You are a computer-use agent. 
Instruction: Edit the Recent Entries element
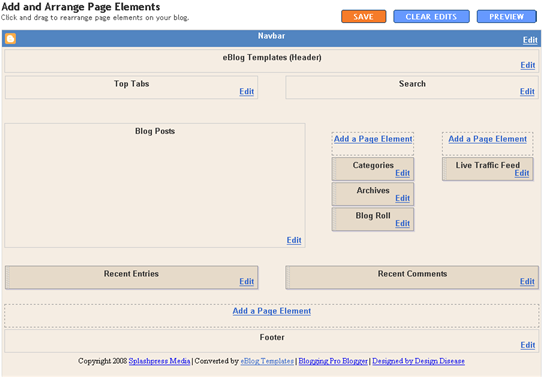click(x=246, y=282)
